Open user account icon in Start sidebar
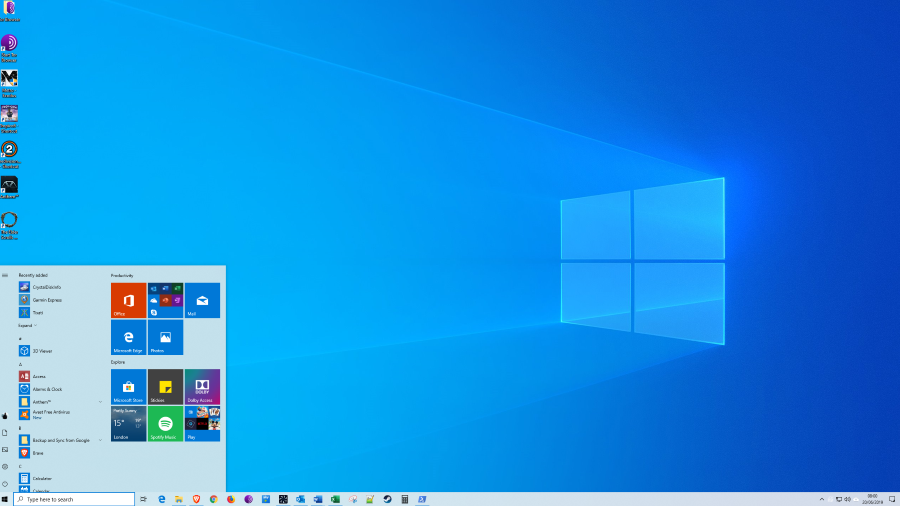Image resolution: width=900 pixels, height=506 pixels. pyautogui.click(x=5, y=415)
